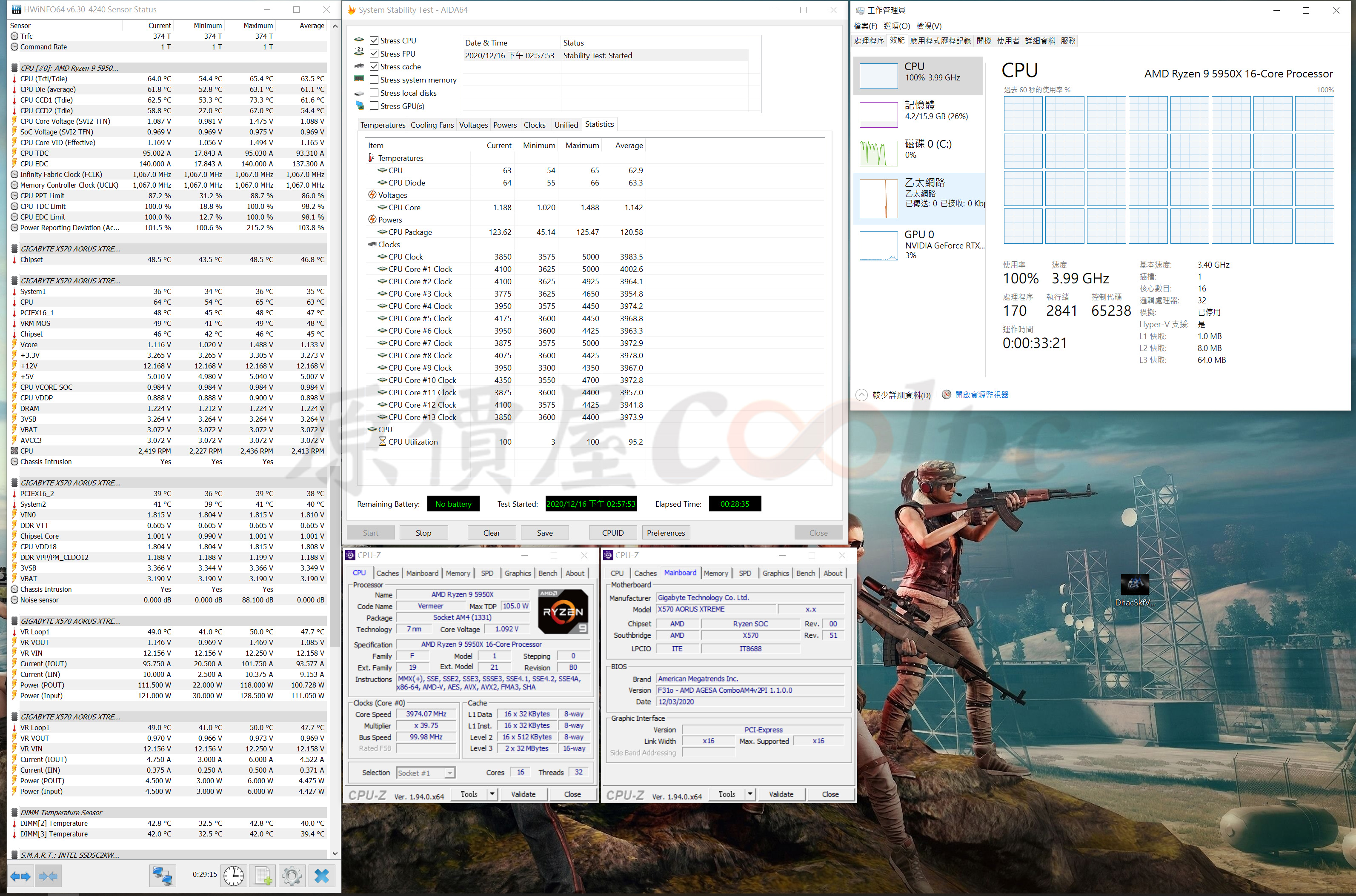1356x896 pixels.
Task: Click Temperatures thermometer icon in Statistics list
Action: pyautogui.click(x=372, y=158)
